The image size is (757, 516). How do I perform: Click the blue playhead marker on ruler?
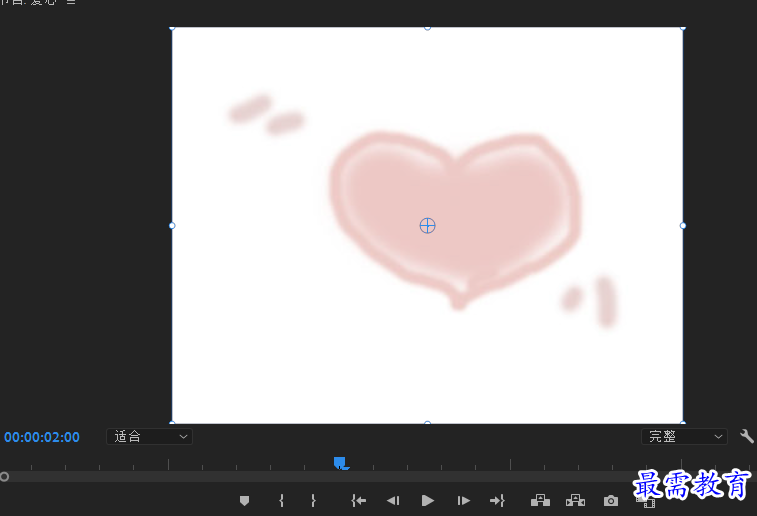340,463
